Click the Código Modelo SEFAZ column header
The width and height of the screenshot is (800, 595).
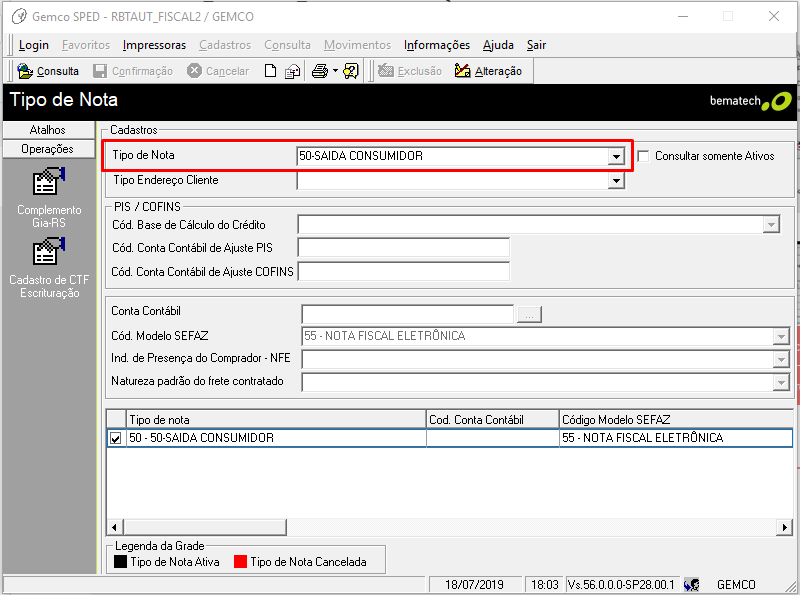click(676, 419)
